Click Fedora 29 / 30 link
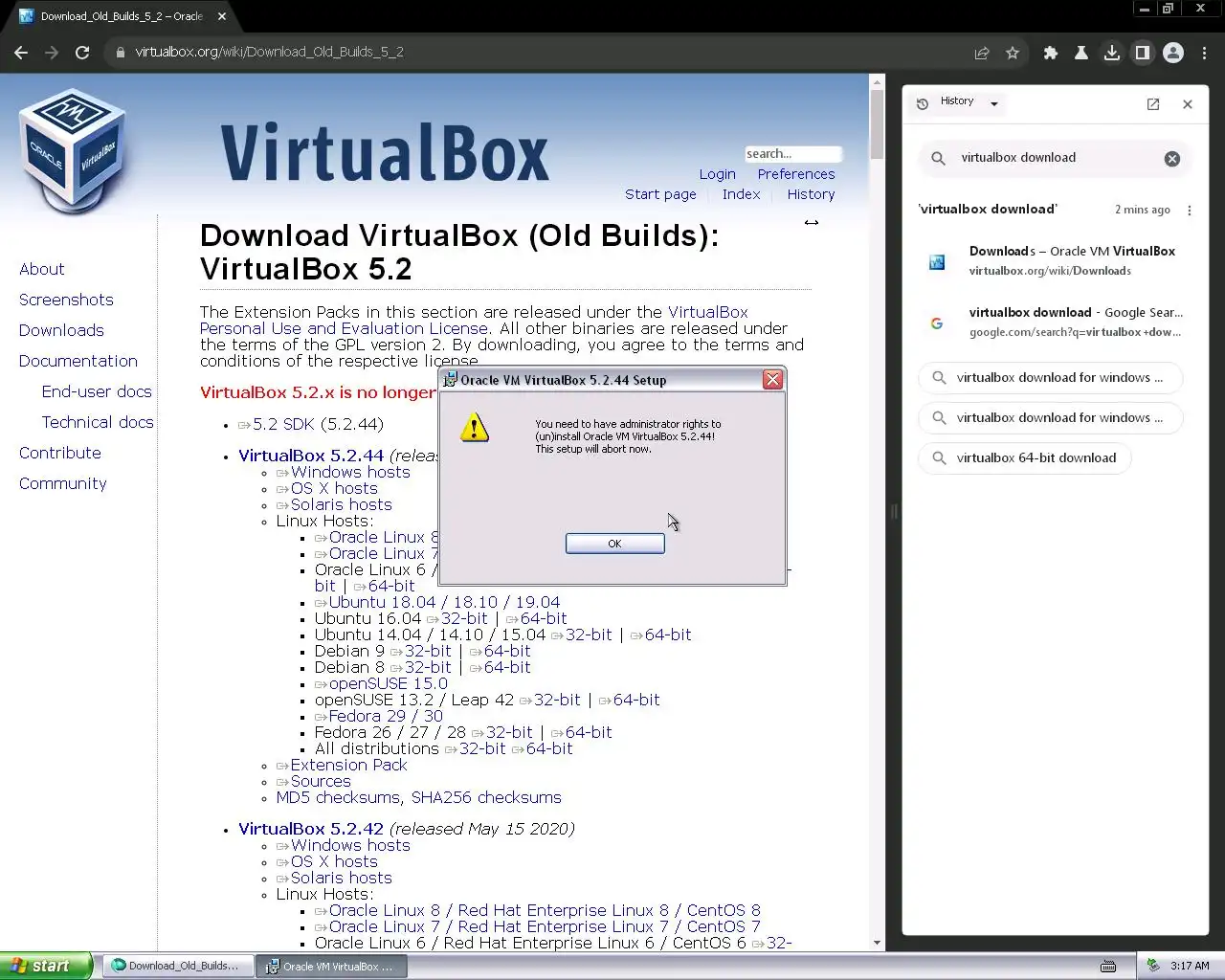 pyautogui.click(x=386, y=717)
